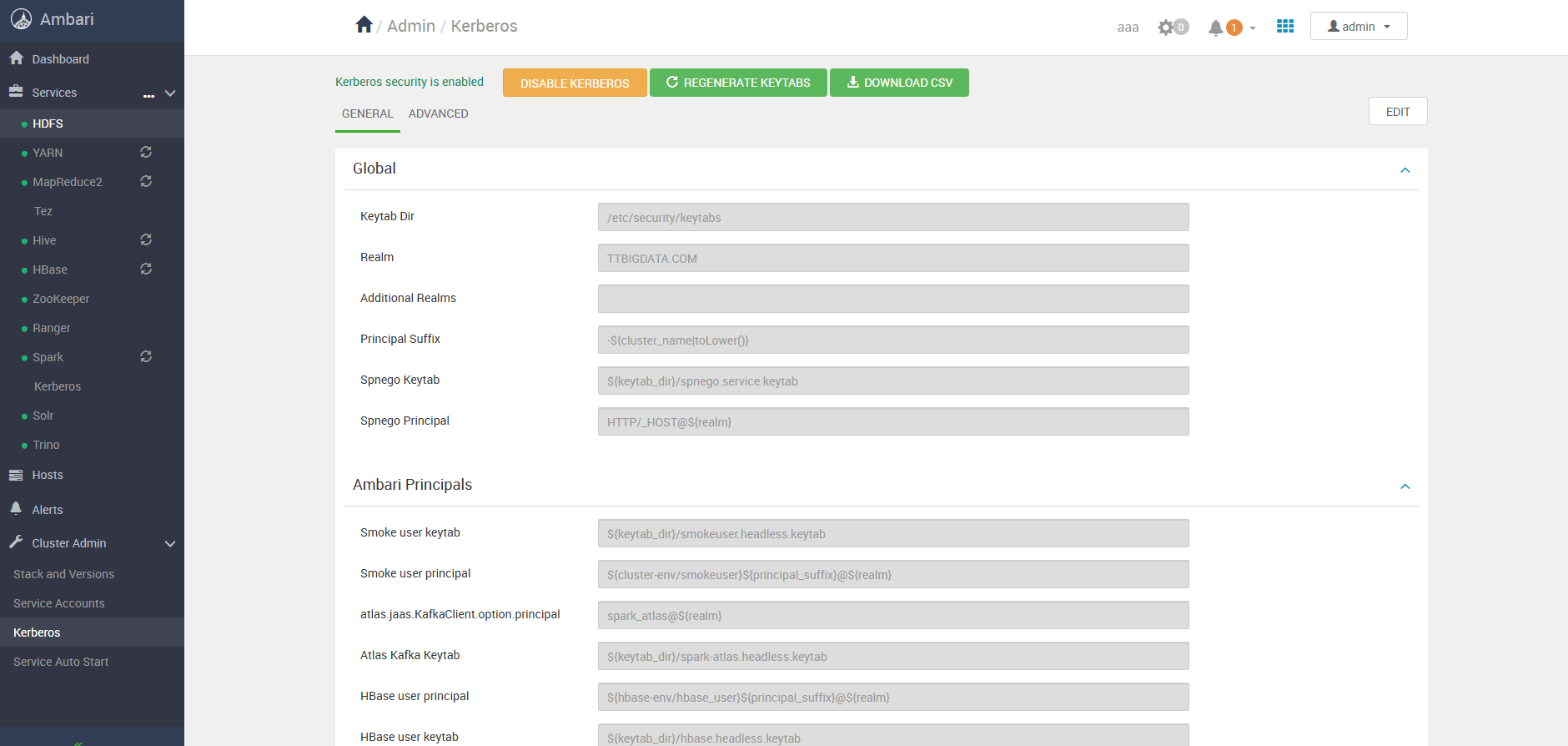1568x746 pixels.
Task: Open the views grid icon
Action: pos(1284,27)
